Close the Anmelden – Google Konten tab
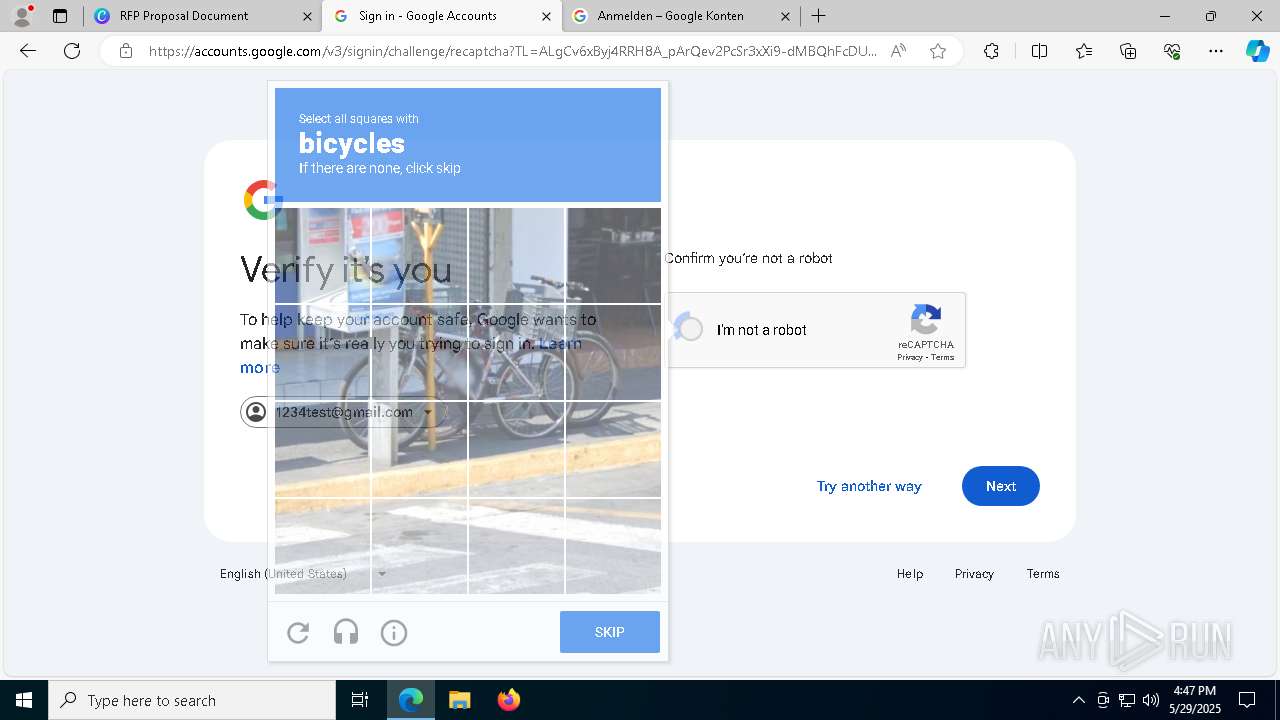Viewport: 1280px width, 720px height. point(785,16)
